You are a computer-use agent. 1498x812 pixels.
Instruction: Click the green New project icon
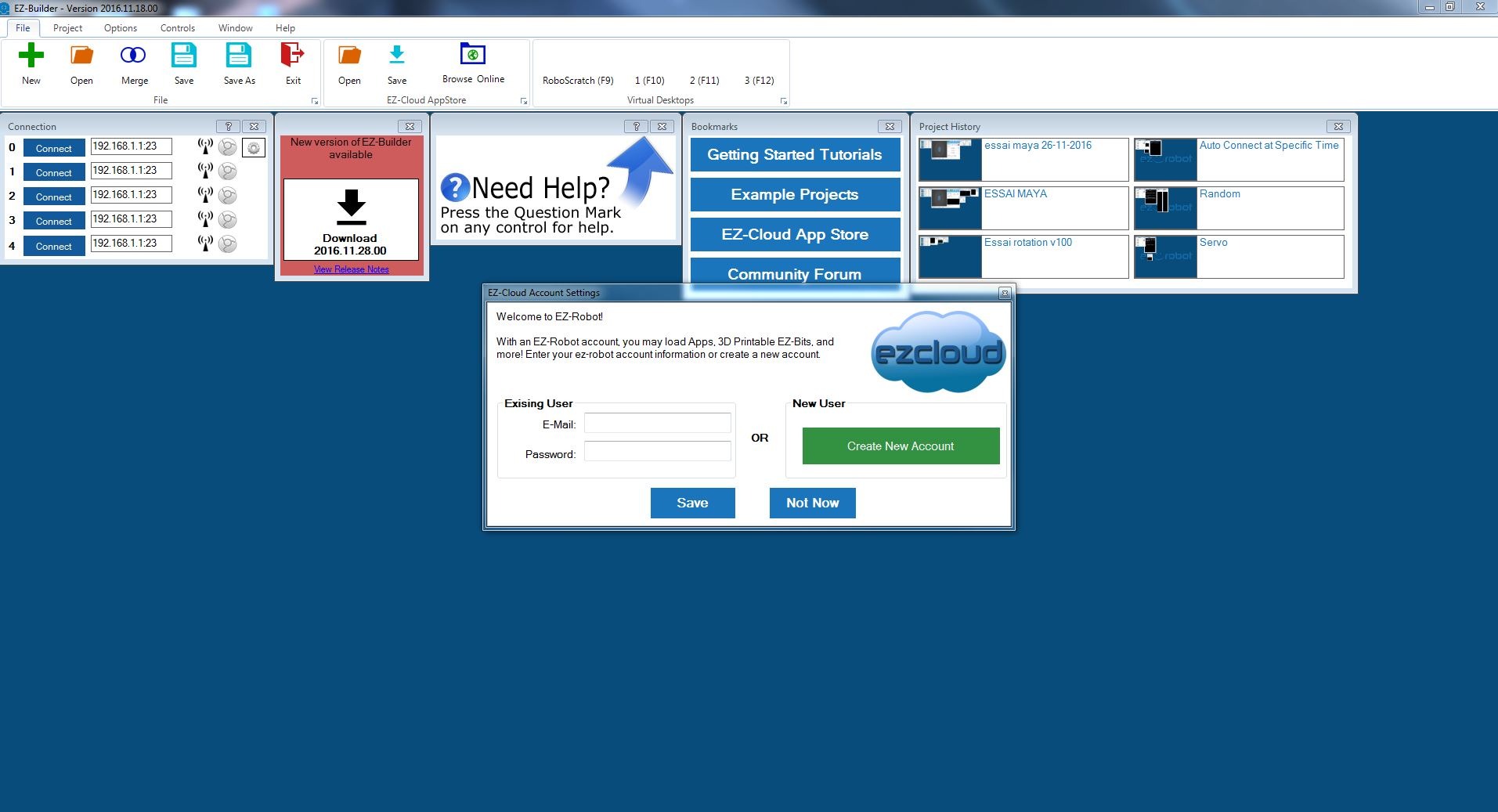31,56
